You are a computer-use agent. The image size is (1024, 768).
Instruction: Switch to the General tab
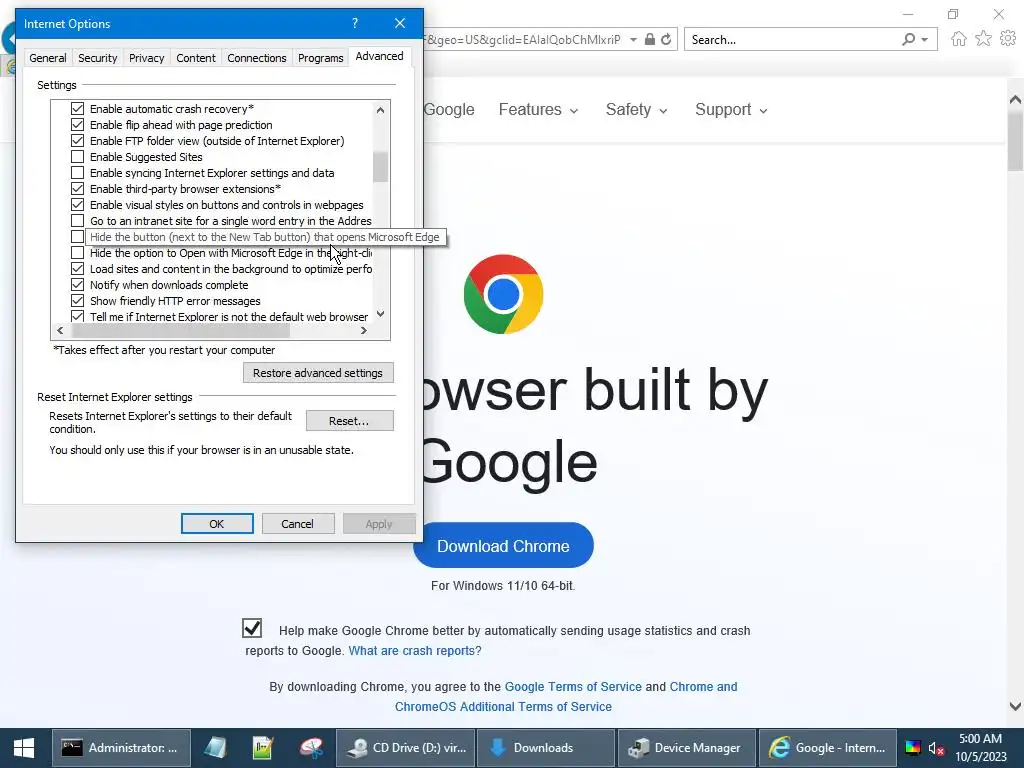coord(48,58)
